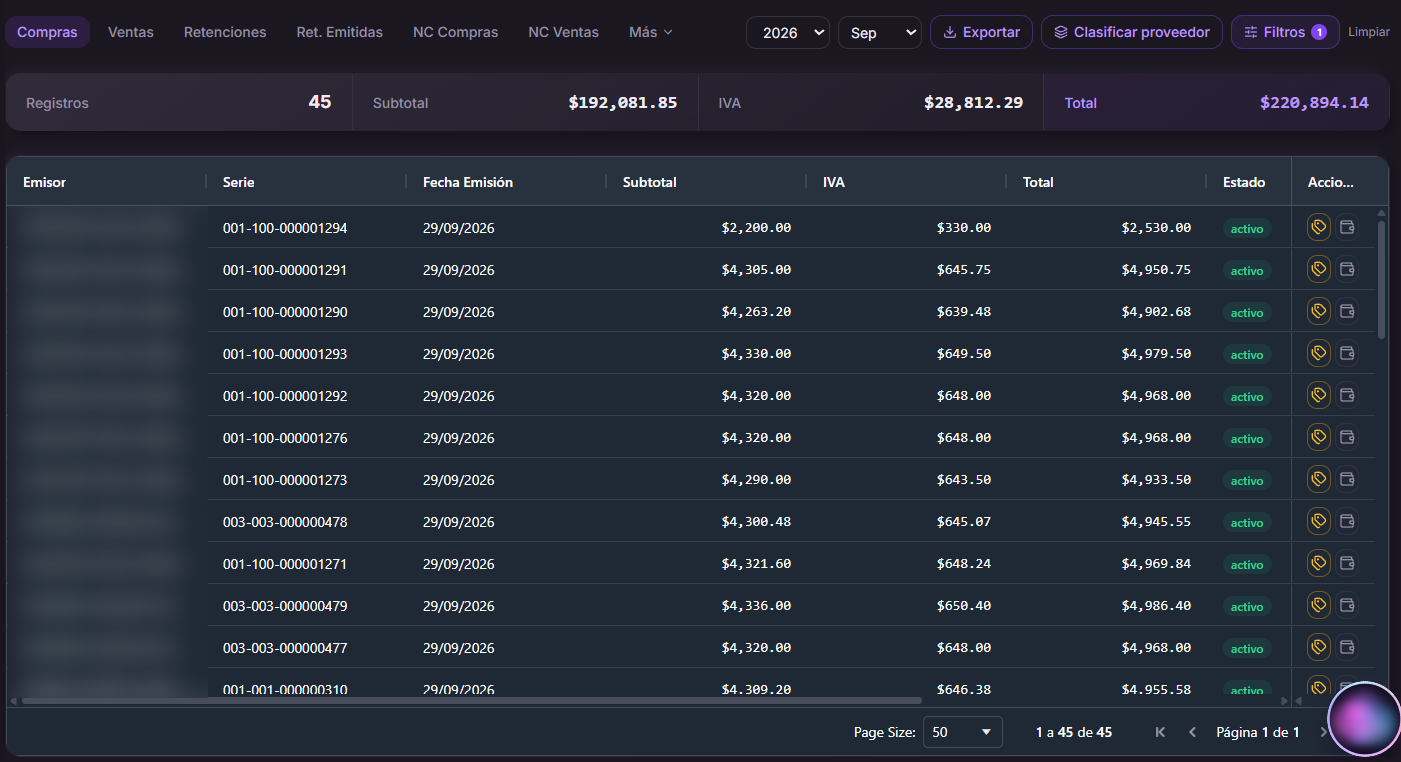Click wallet icon in row 001-100-000001291
This screenshot has height=762, width=1401.
click(1347, 270)
